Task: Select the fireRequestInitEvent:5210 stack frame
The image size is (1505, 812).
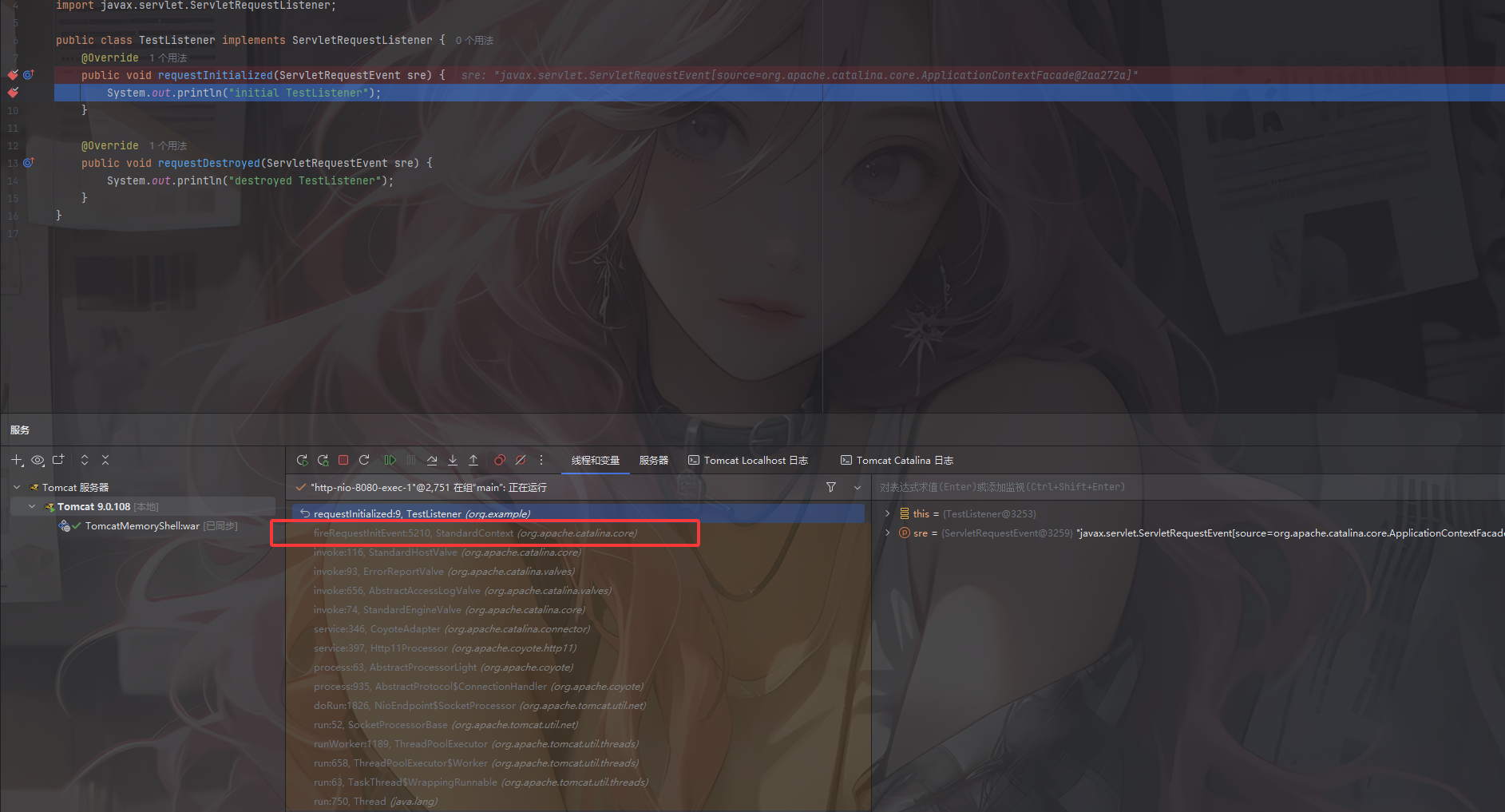Action: tap(475, 533)
